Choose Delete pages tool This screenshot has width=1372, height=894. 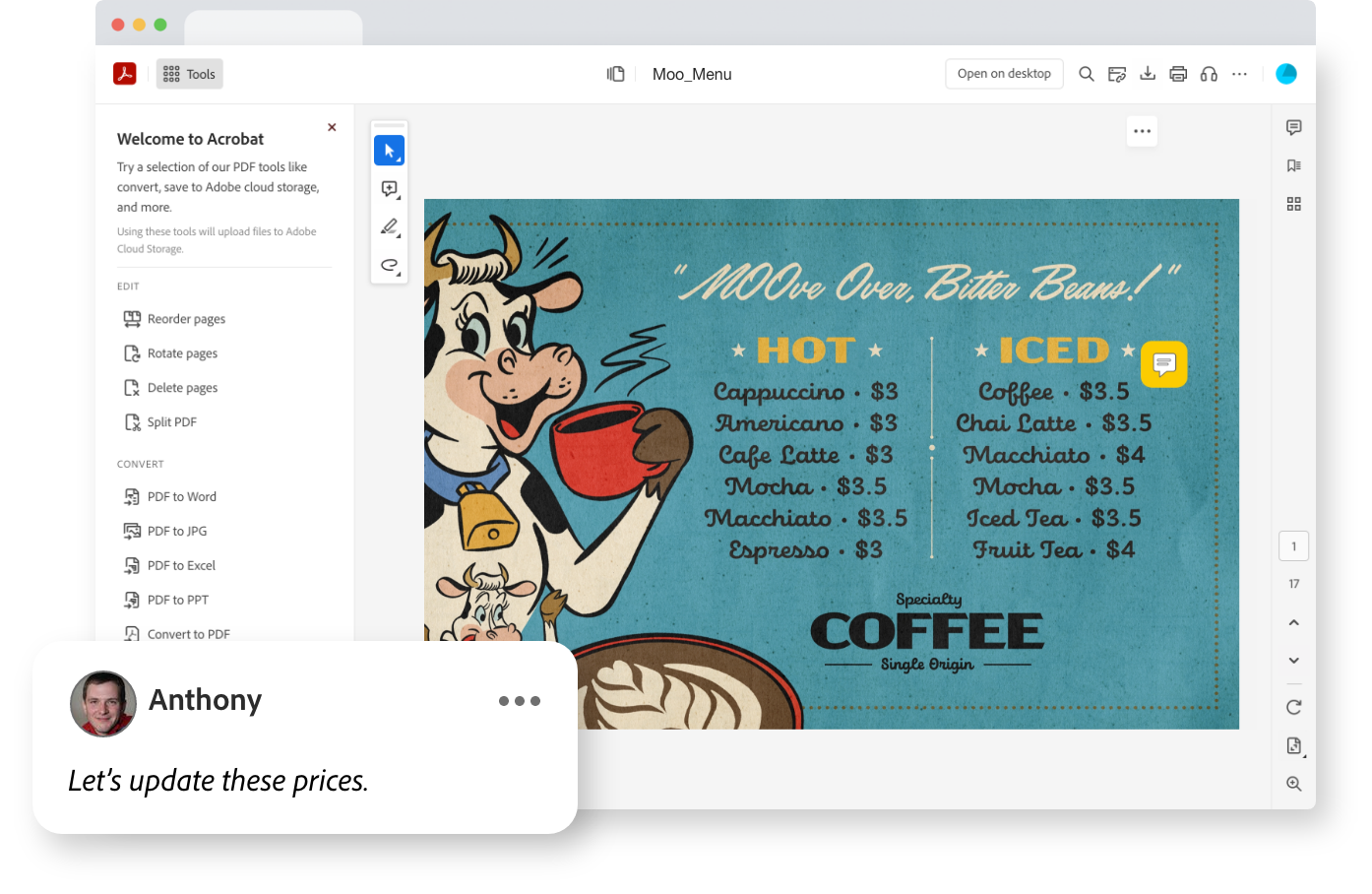point(171,388)
